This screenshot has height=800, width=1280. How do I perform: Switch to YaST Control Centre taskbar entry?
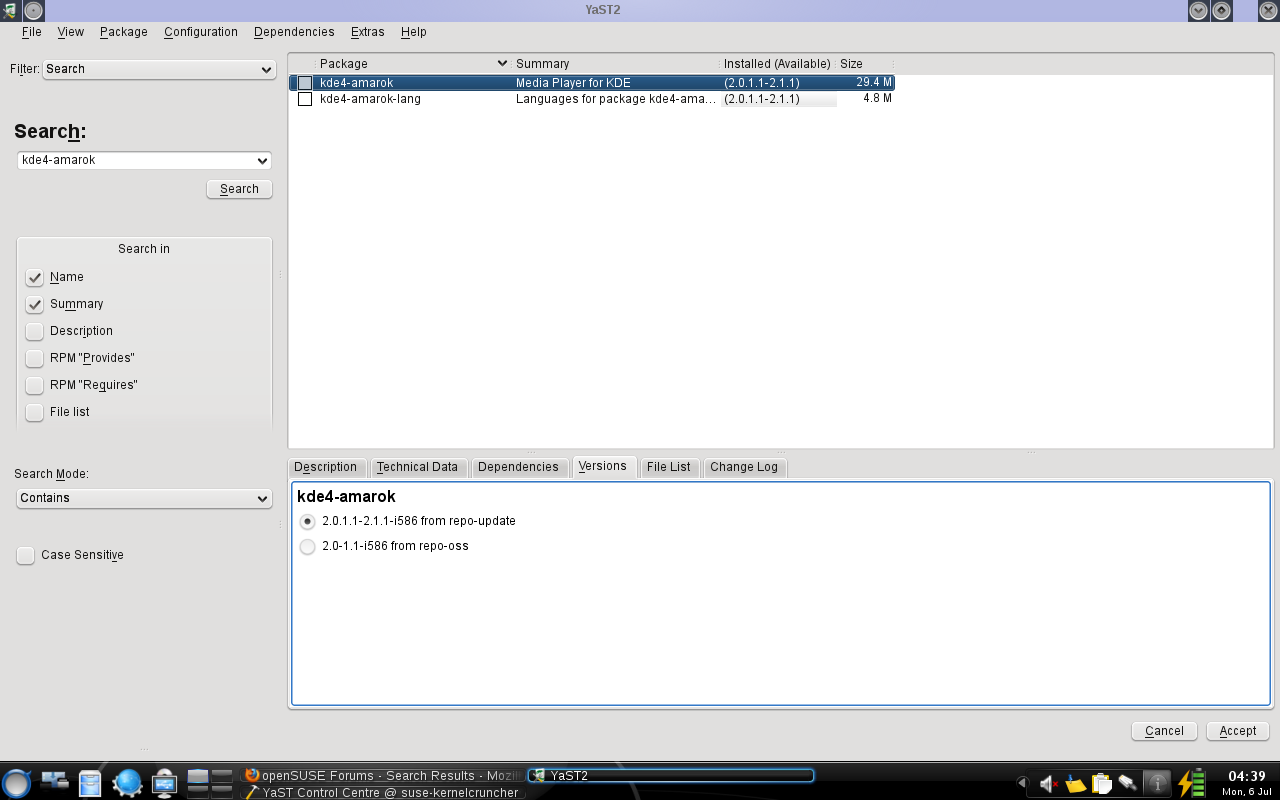(384, 792)
